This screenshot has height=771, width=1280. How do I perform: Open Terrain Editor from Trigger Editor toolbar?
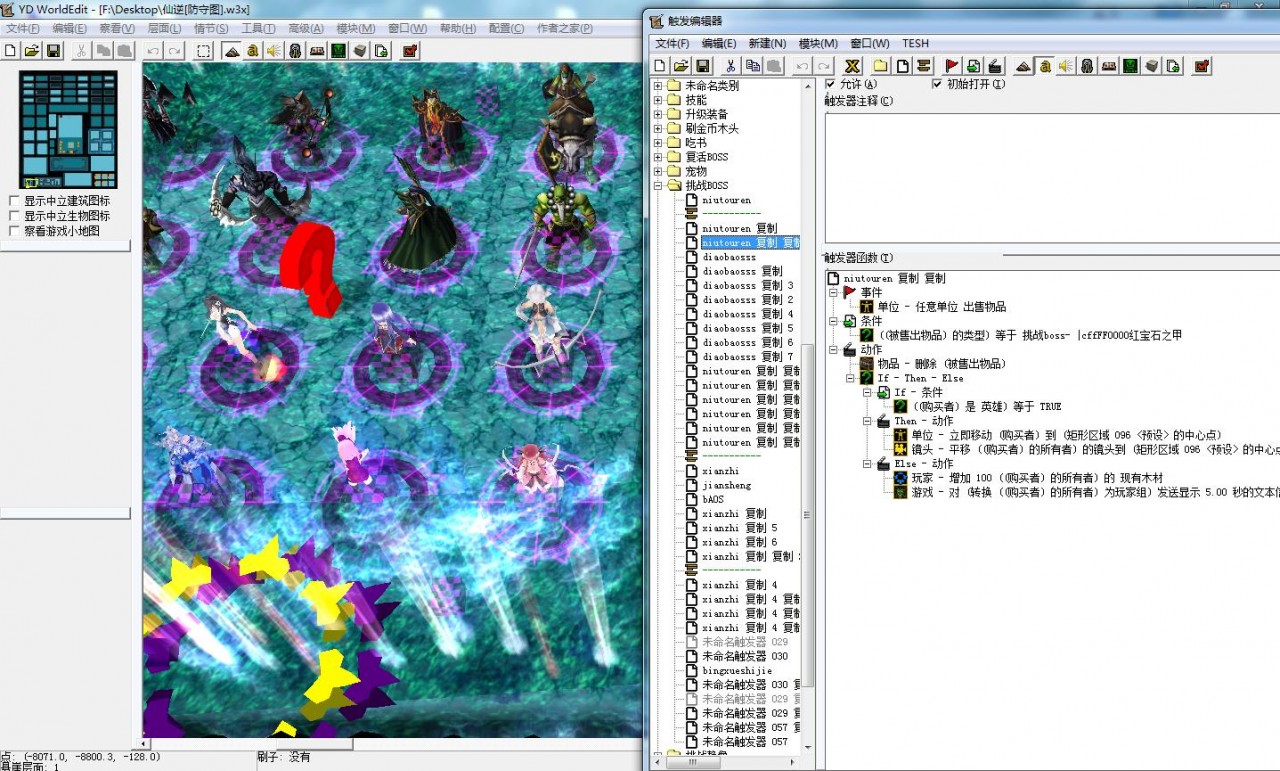1023,66
